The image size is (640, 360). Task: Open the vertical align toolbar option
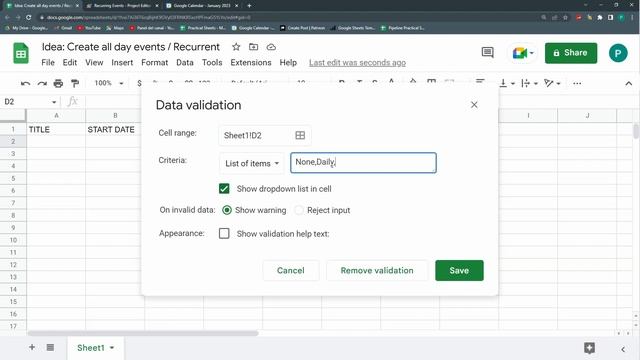507,83
